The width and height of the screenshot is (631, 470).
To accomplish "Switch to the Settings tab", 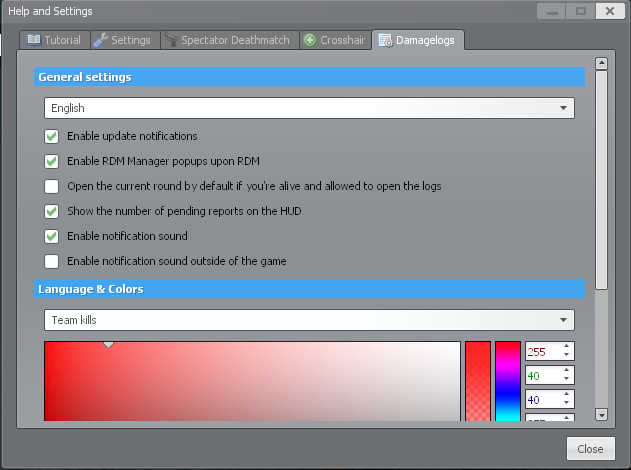I will (126, 40).
